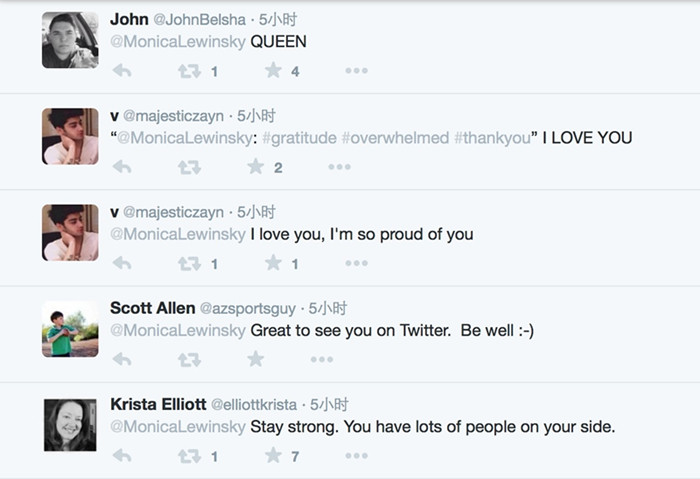The height and width of the screenshot is (479, 700).
Task: Star Scott Allen's "Be well" tweet
Action: click(x=255, y=359)
